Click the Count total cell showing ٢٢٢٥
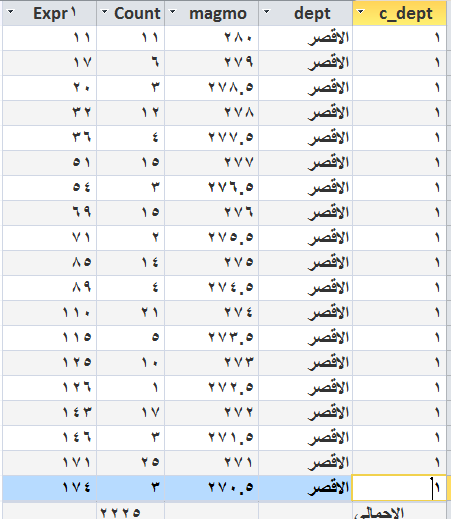451x519 pixels. tap(130, 511)
